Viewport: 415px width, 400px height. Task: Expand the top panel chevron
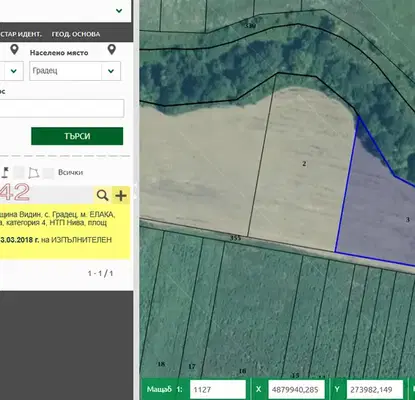click(x=119, y=11)
